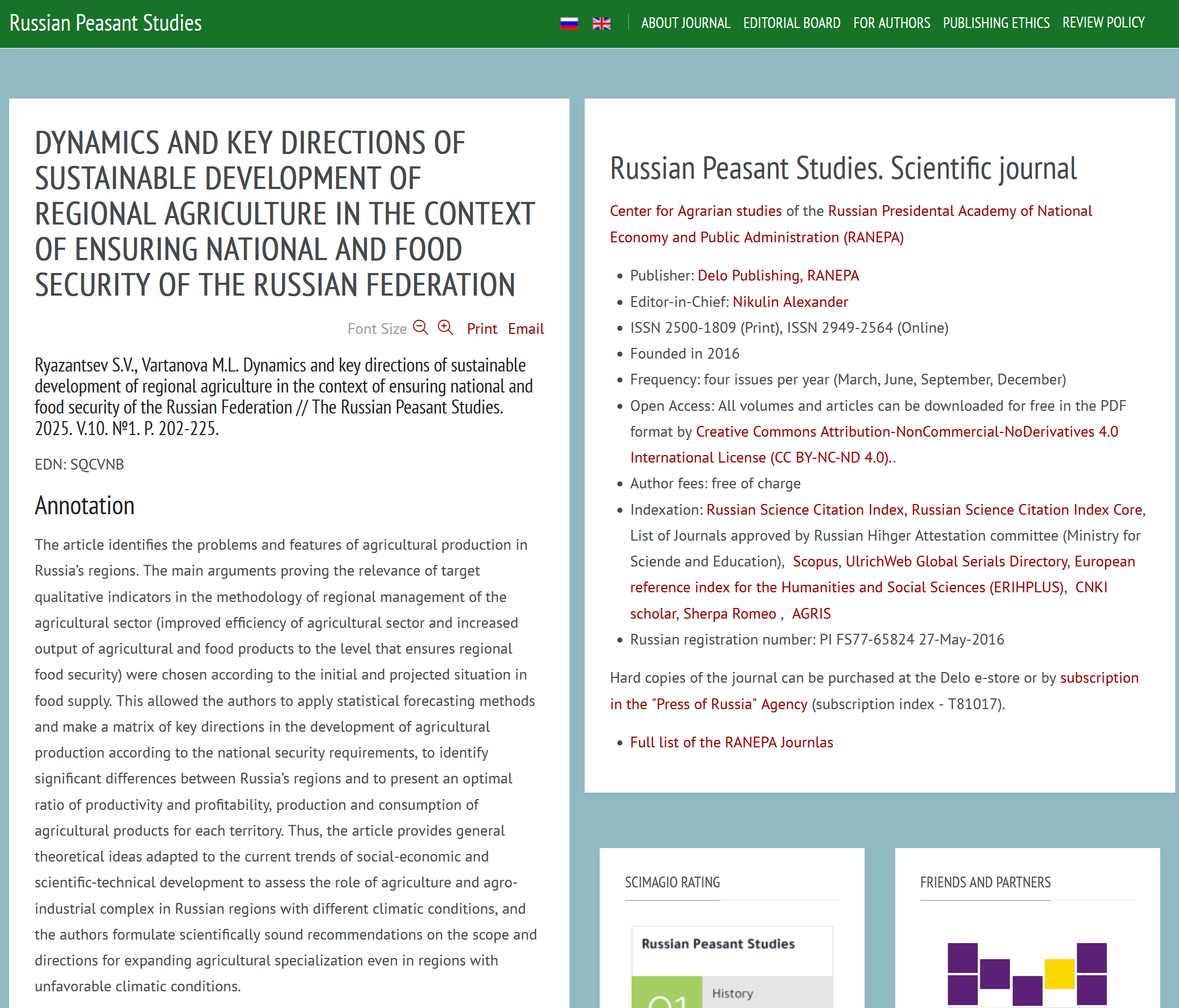Open Full list of RANEPA Journals
Image resolution: width=1179 pixels, height=1008 pixels.
coord(731,743)
